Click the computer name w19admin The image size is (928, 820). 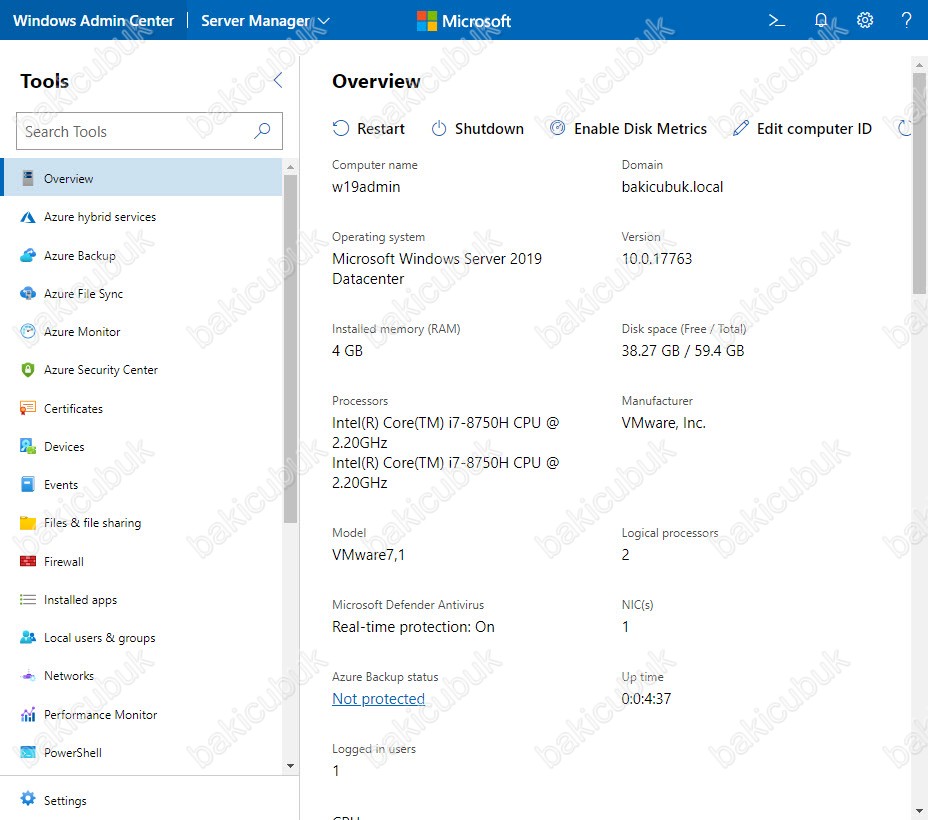[366, 187]
